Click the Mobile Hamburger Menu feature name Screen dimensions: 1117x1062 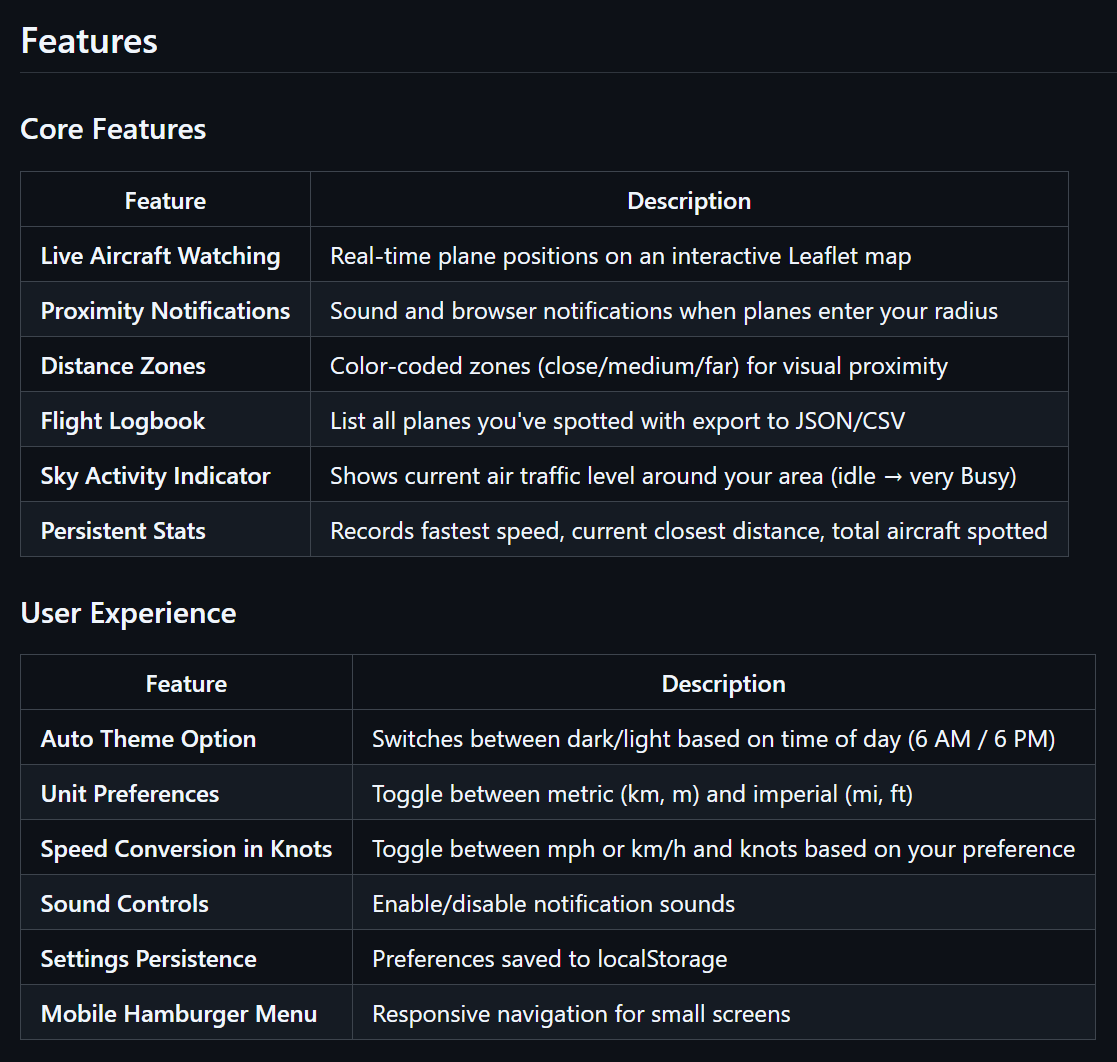coord(179,1014)
